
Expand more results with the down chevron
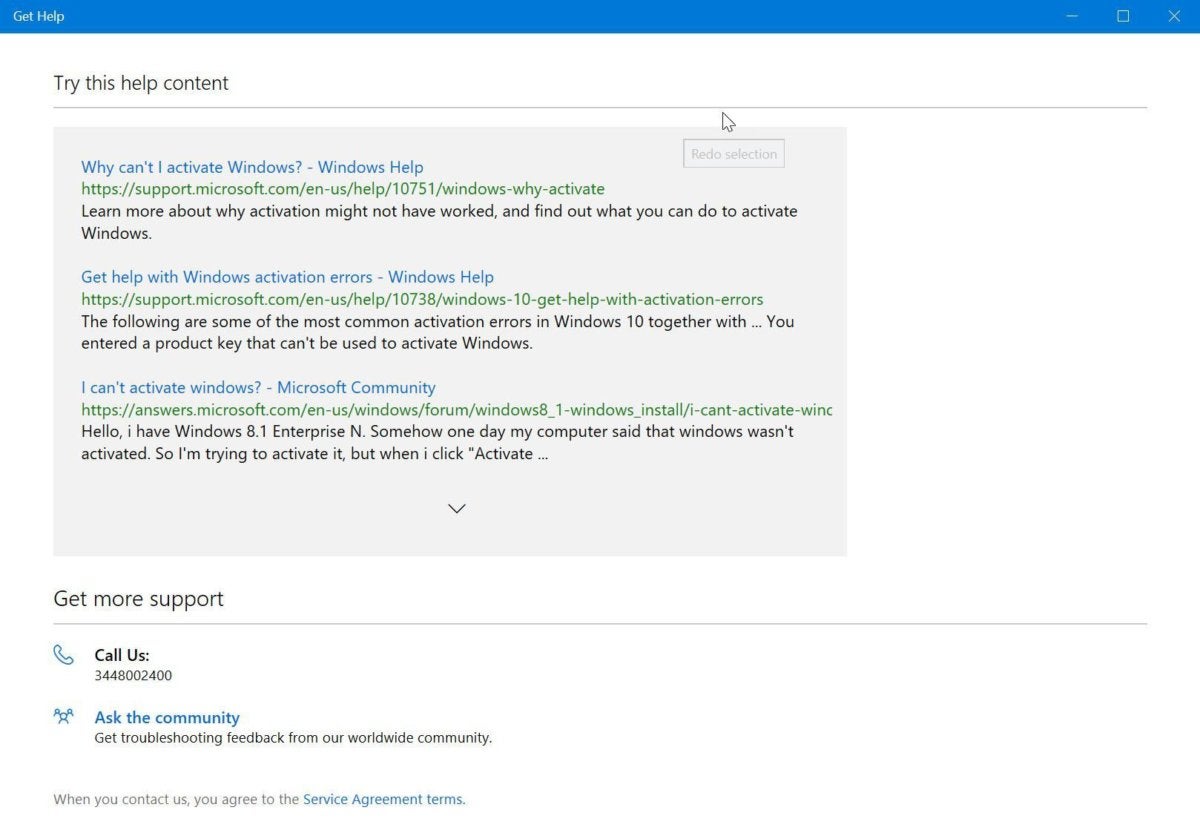coord(457,508)
